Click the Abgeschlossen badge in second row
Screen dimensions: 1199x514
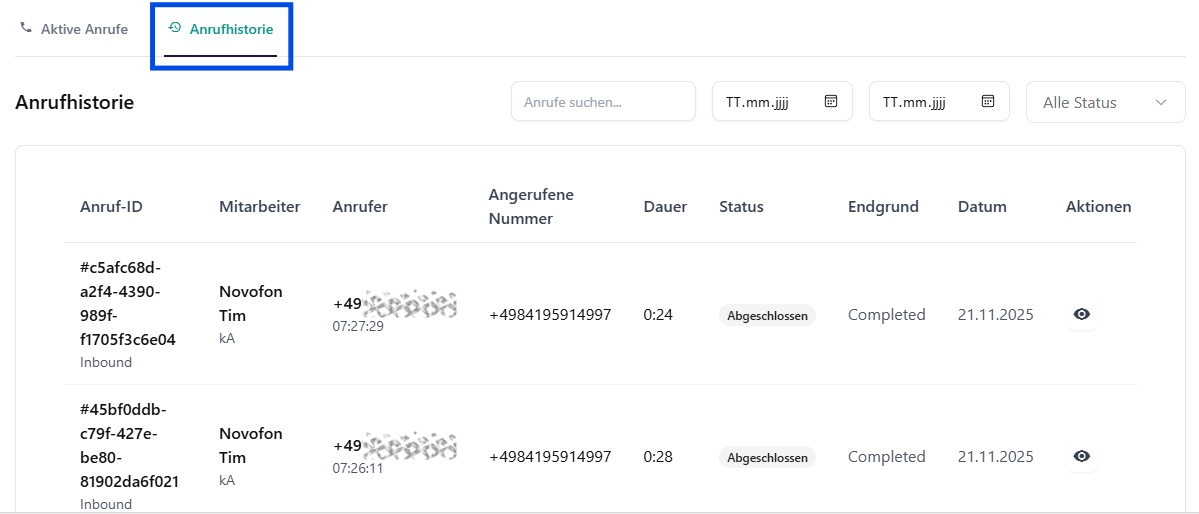tap(767, 457)
